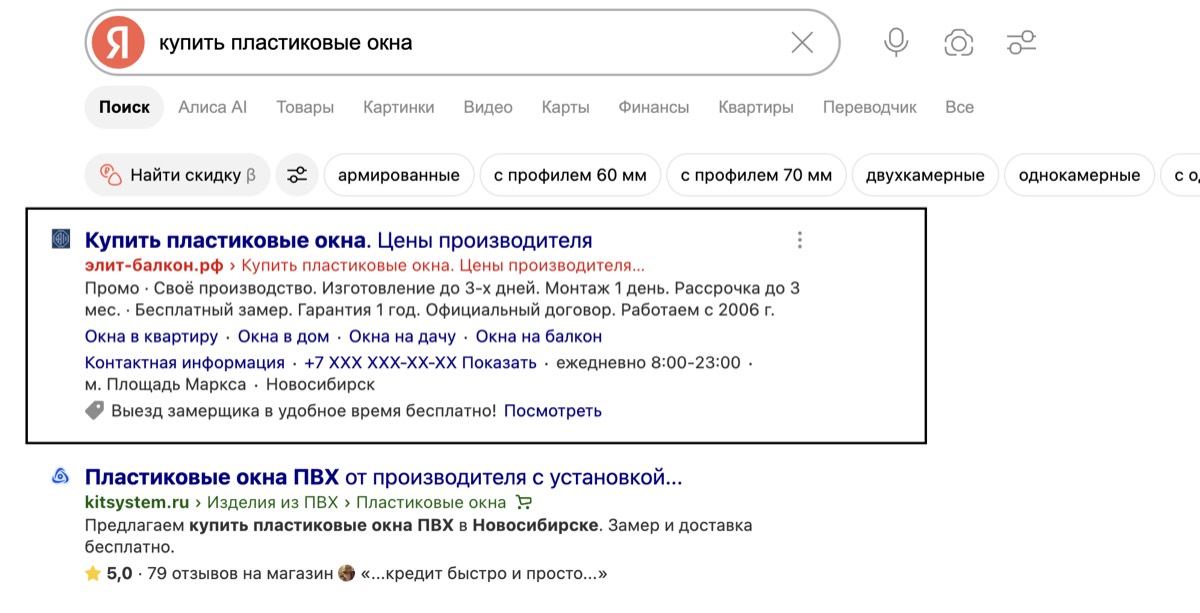
Task: Click the kitsystem.ru domain link
Action: point(137,502)
